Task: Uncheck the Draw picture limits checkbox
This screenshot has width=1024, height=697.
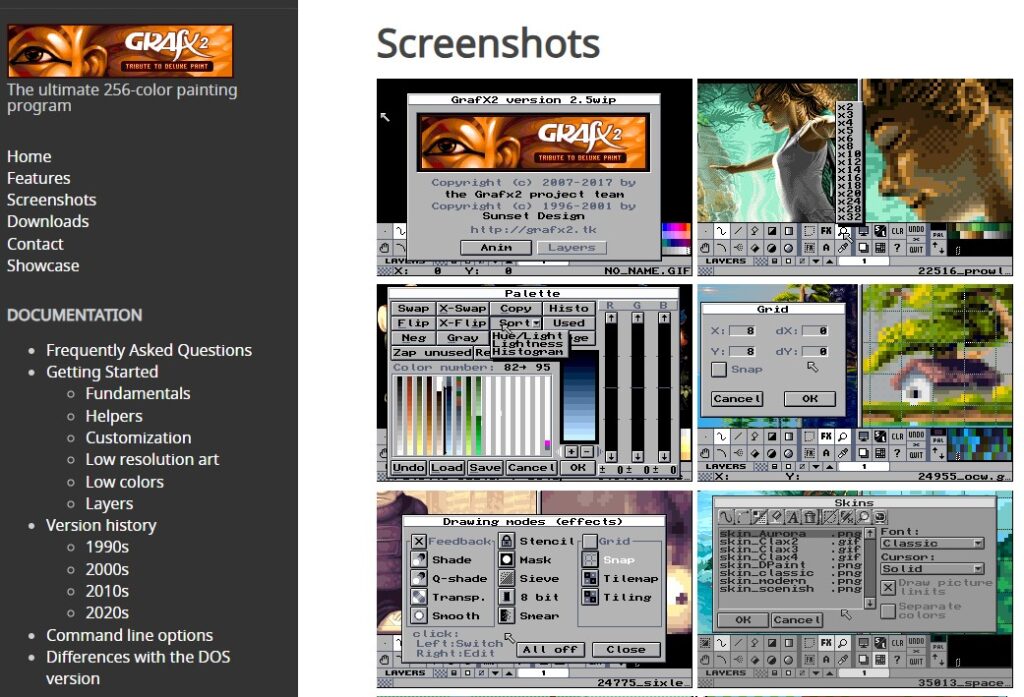Action: coord(887,587)
